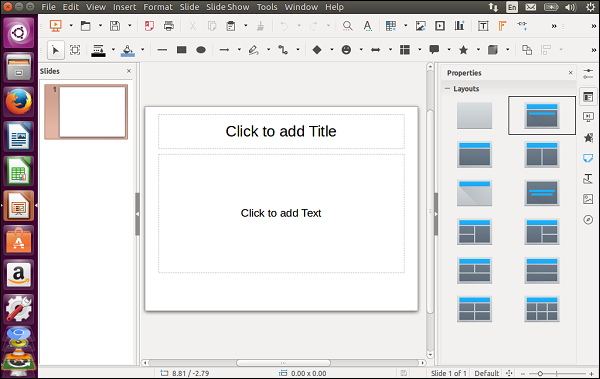The width and height of the screenshot is (600, 379).
Task: Insert a chart icon
Action: pos(460,26)
